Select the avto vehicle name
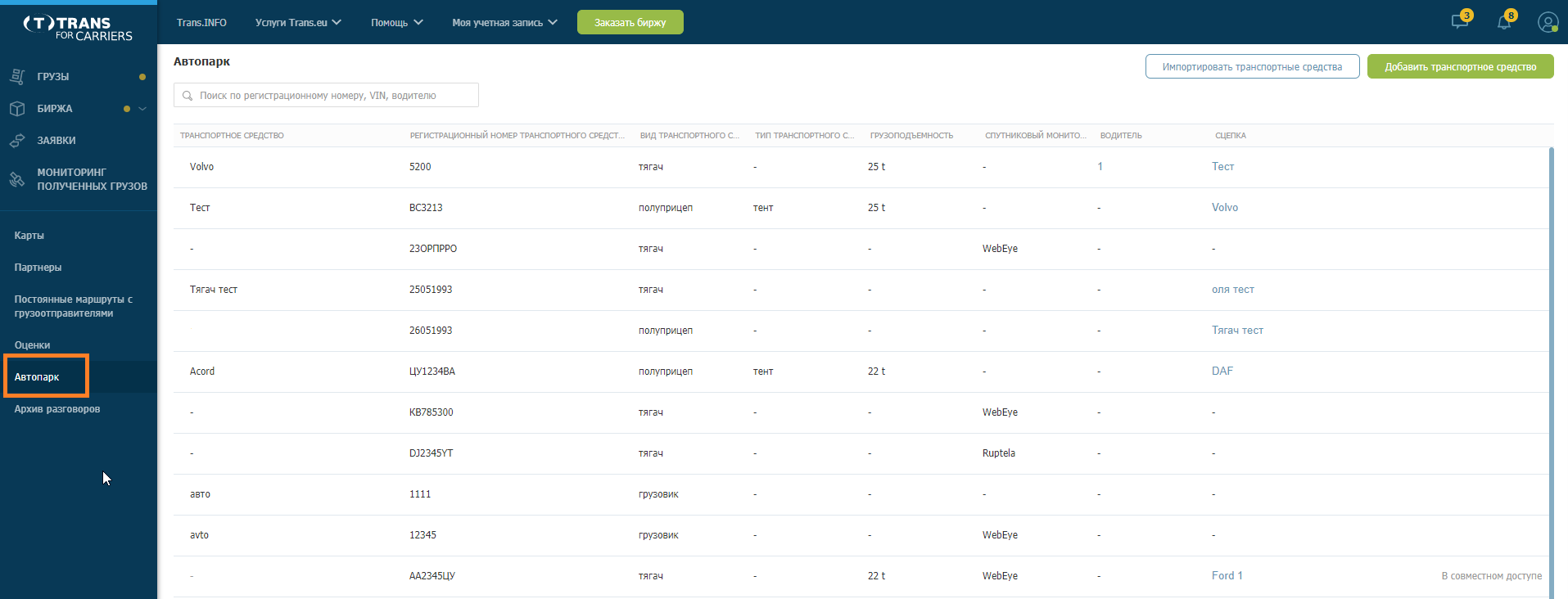Image resolution: width=1568 pixels, height=599 pixels. pos(199,535)
